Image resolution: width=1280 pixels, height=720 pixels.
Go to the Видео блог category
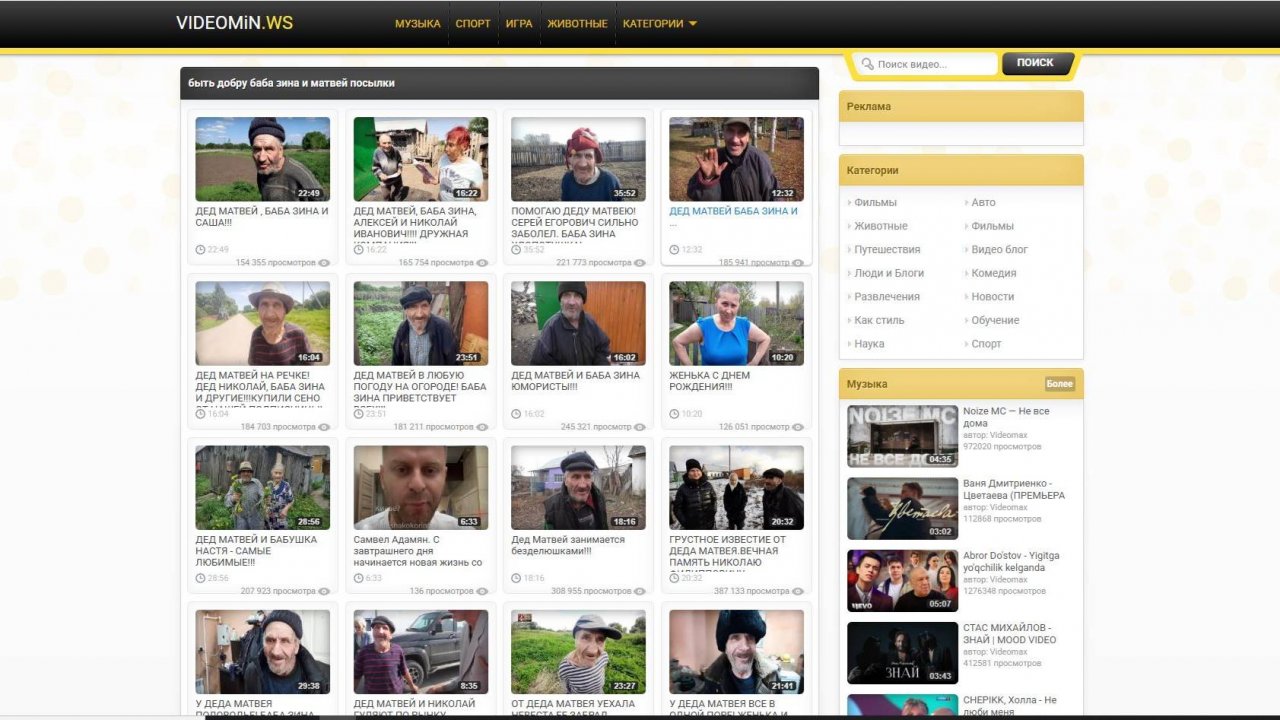tap(1000, 250)
